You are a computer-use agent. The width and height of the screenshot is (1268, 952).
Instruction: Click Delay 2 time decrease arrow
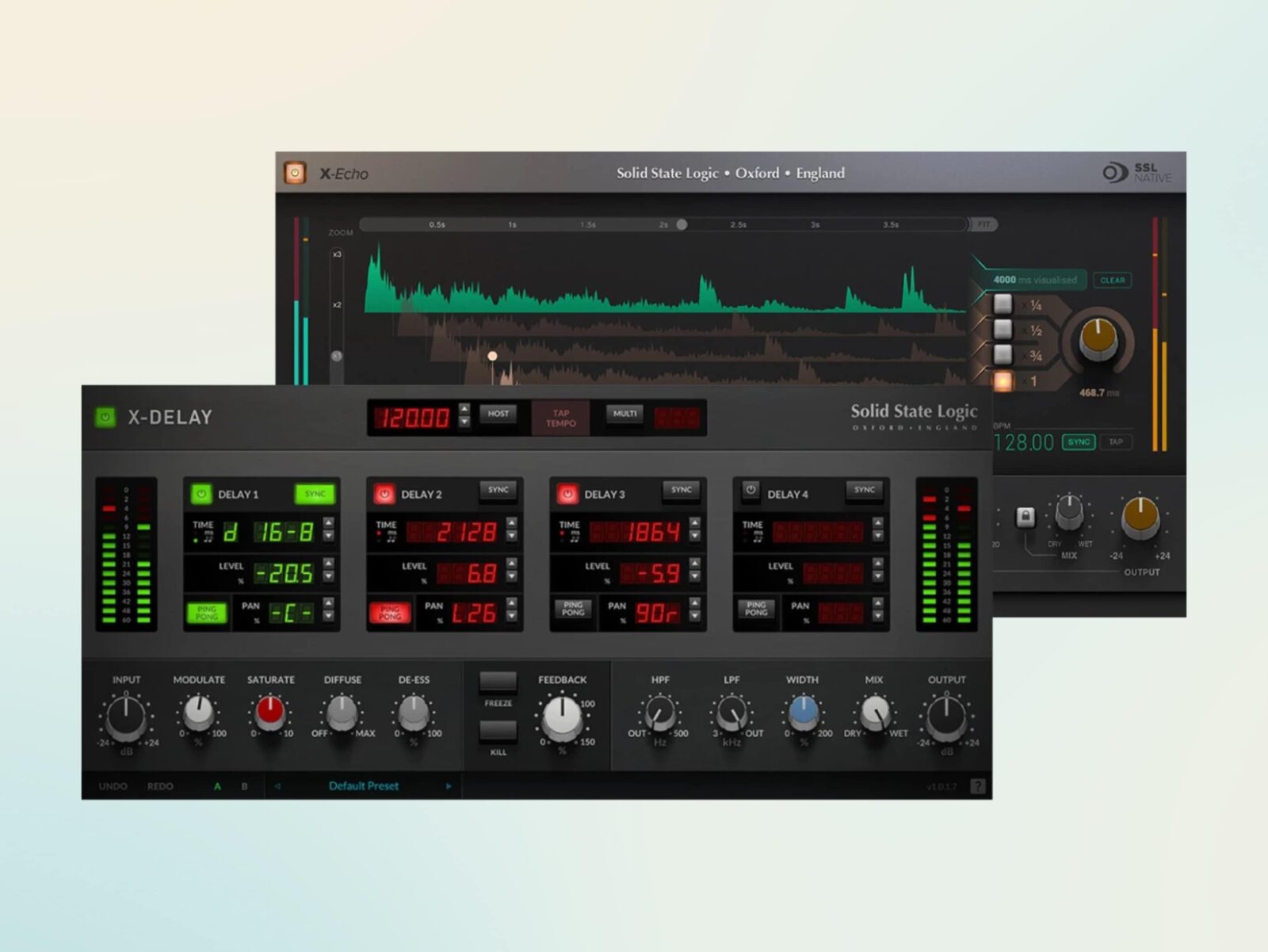tap(511, 537)
